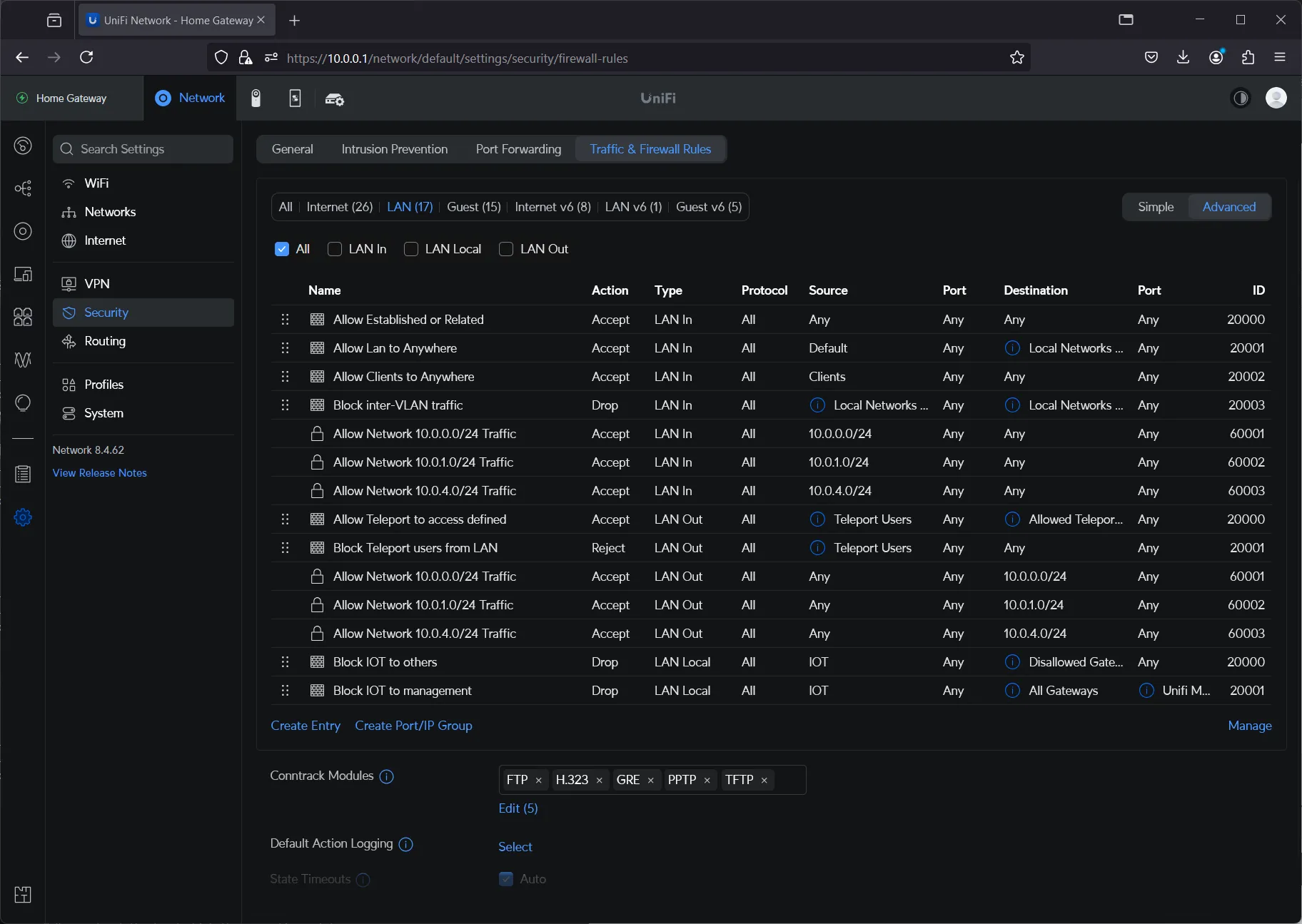Image resolution: width=1302 pixels, height=924 pixels.
Task: Open Default Action Logging Select dropdown
Action: click(x=515, y=847)
